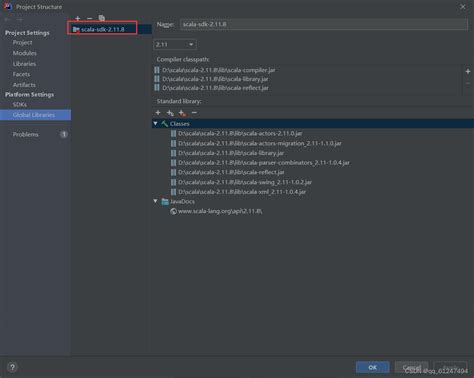Select scala-actors-migration_2.11-1.1.0.jar entry
The width and height of the screenshot is (474, 378).
click(260, 143)
